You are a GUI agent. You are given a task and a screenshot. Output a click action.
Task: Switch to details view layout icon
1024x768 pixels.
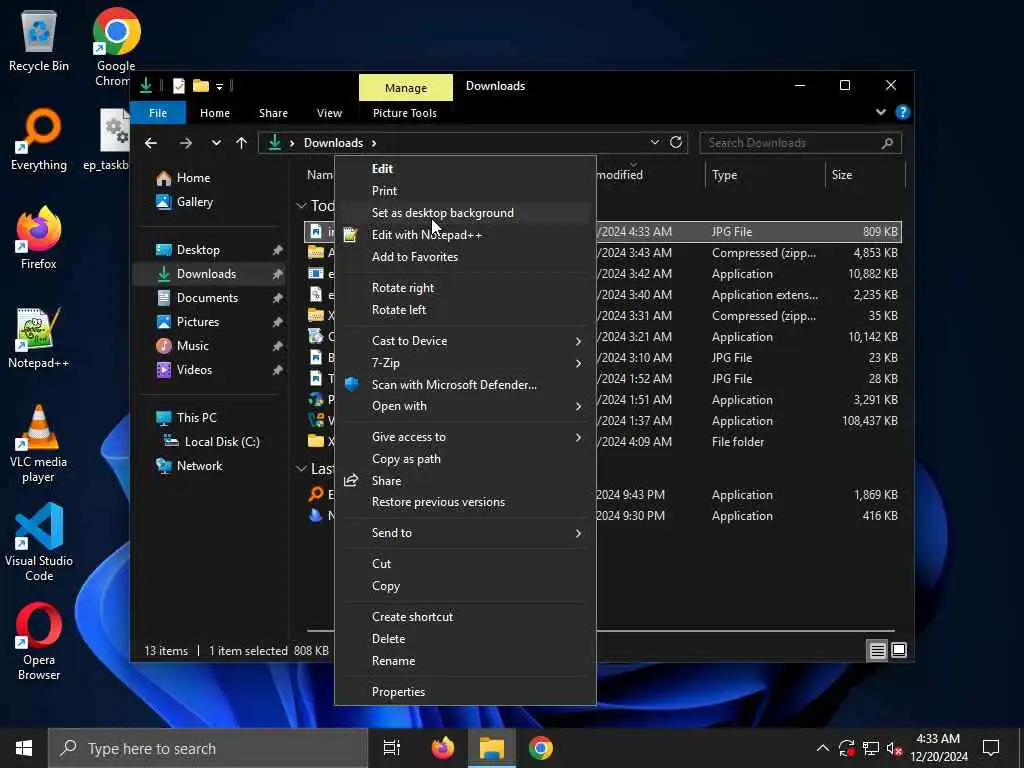pos(877,650)
